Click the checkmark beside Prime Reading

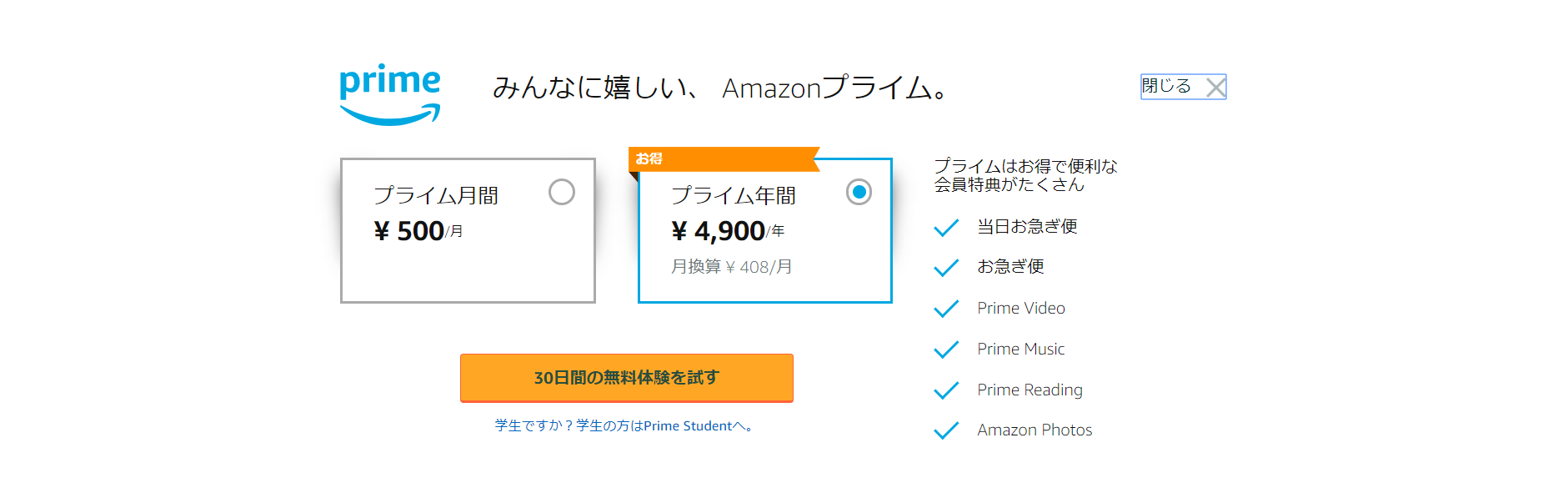[x=946, y=390]
